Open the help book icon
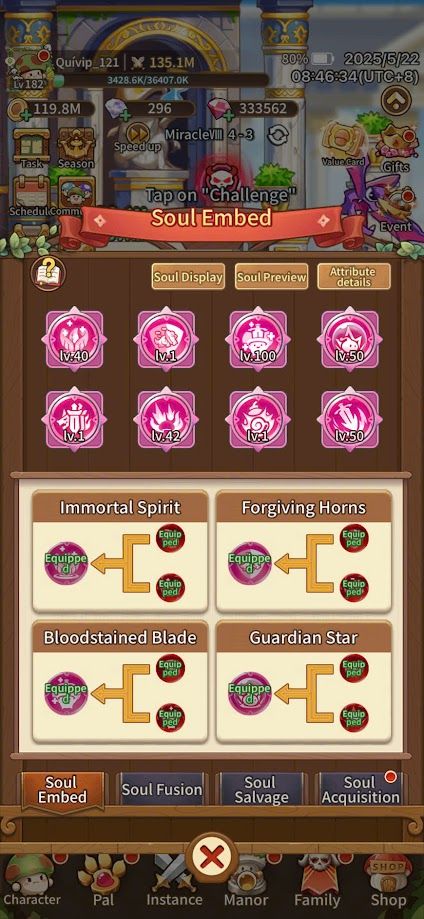 pos(49,273)
